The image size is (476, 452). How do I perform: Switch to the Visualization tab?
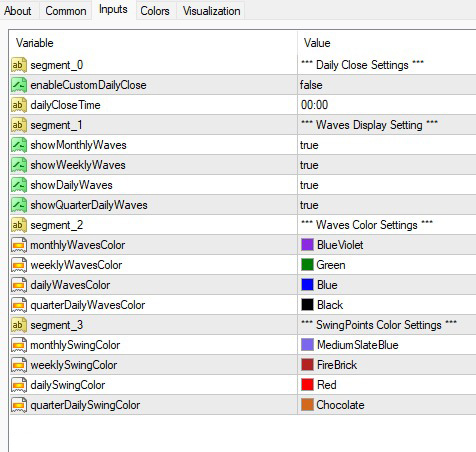211,11
